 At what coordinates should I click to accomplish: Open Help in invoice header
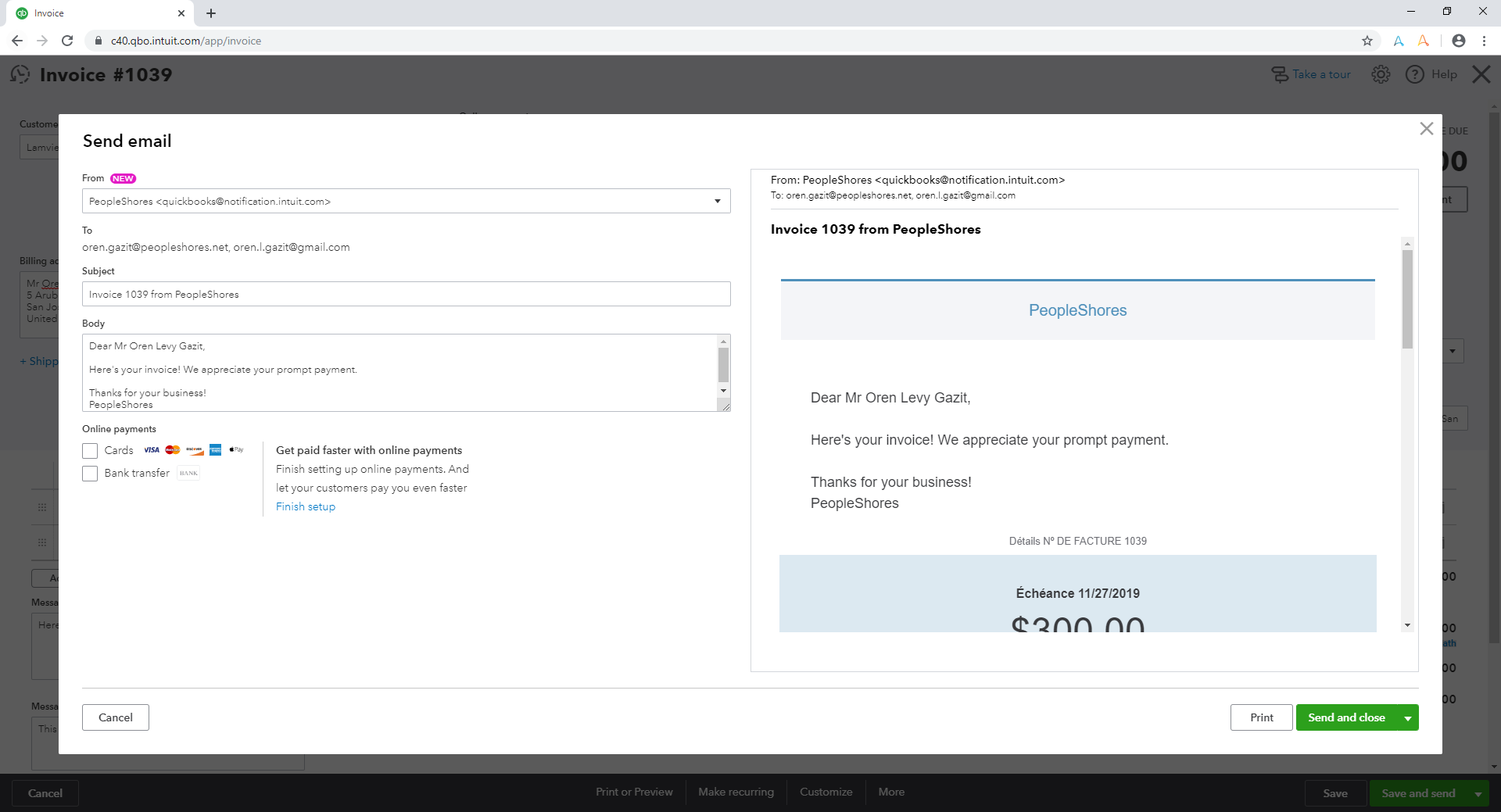point(1431,74)
